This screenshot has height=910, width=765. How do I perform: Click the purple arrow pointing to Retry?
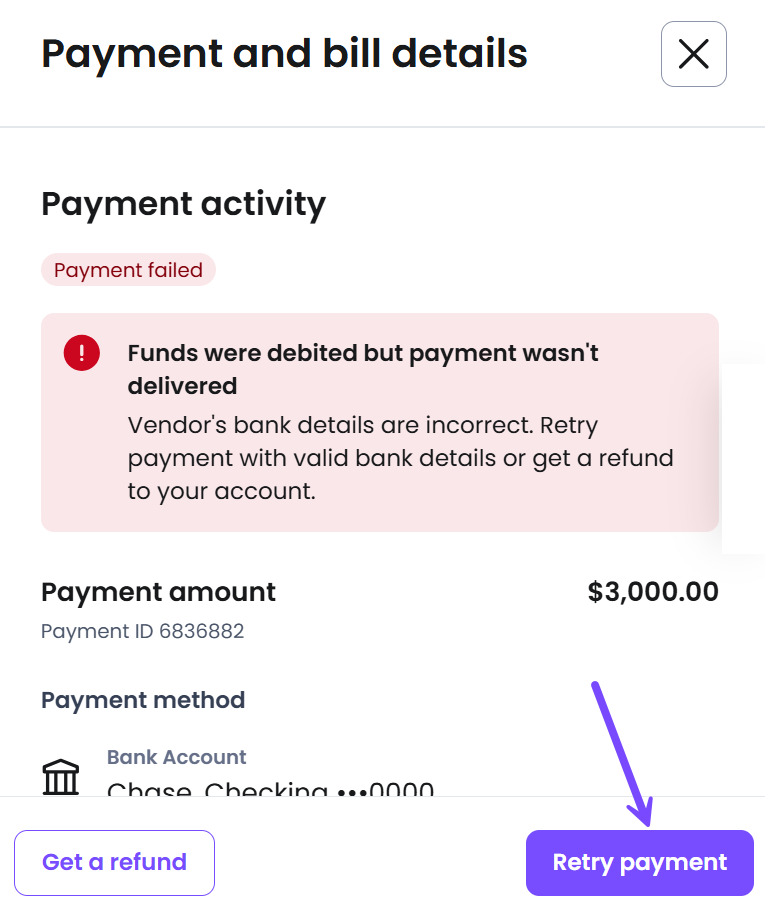(x=620, y=752)
